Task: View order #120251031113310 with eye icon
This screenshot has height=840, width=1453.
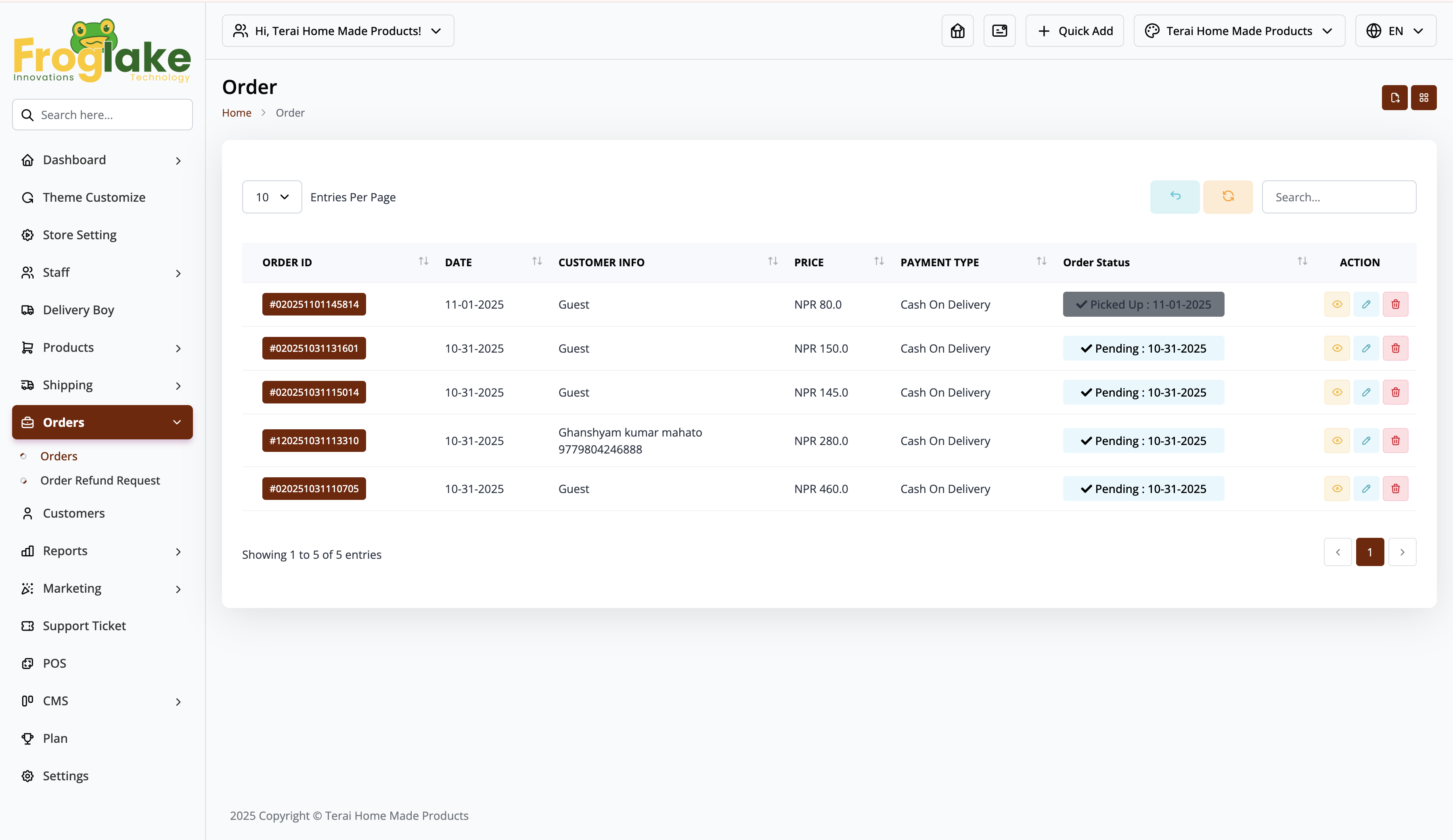Action: [1336, 441]
